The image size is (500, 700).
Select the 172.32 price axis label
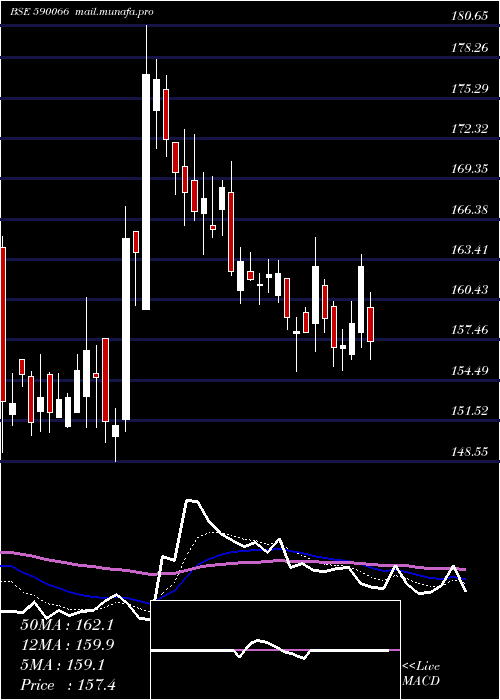click(469, 129)
